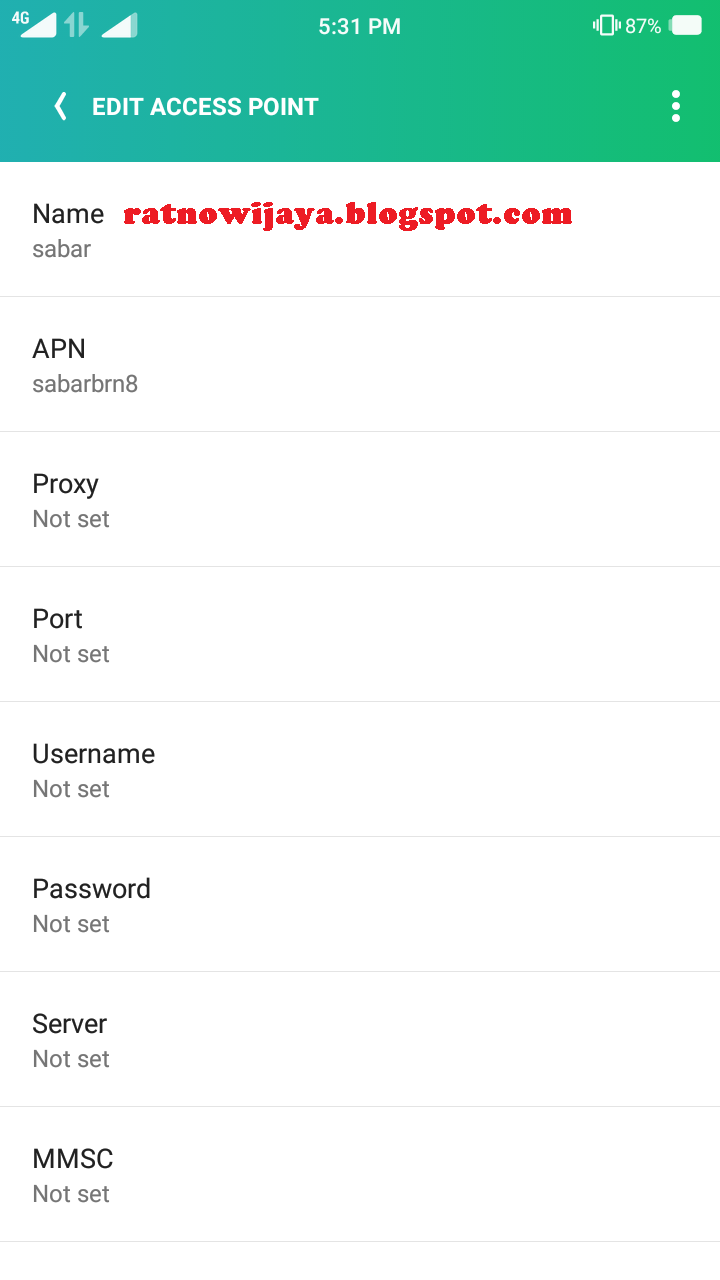The height and width of the screenshot is (1280, 720).
Task: Tap the 87% battery percentage
Action: pos(643,27)
